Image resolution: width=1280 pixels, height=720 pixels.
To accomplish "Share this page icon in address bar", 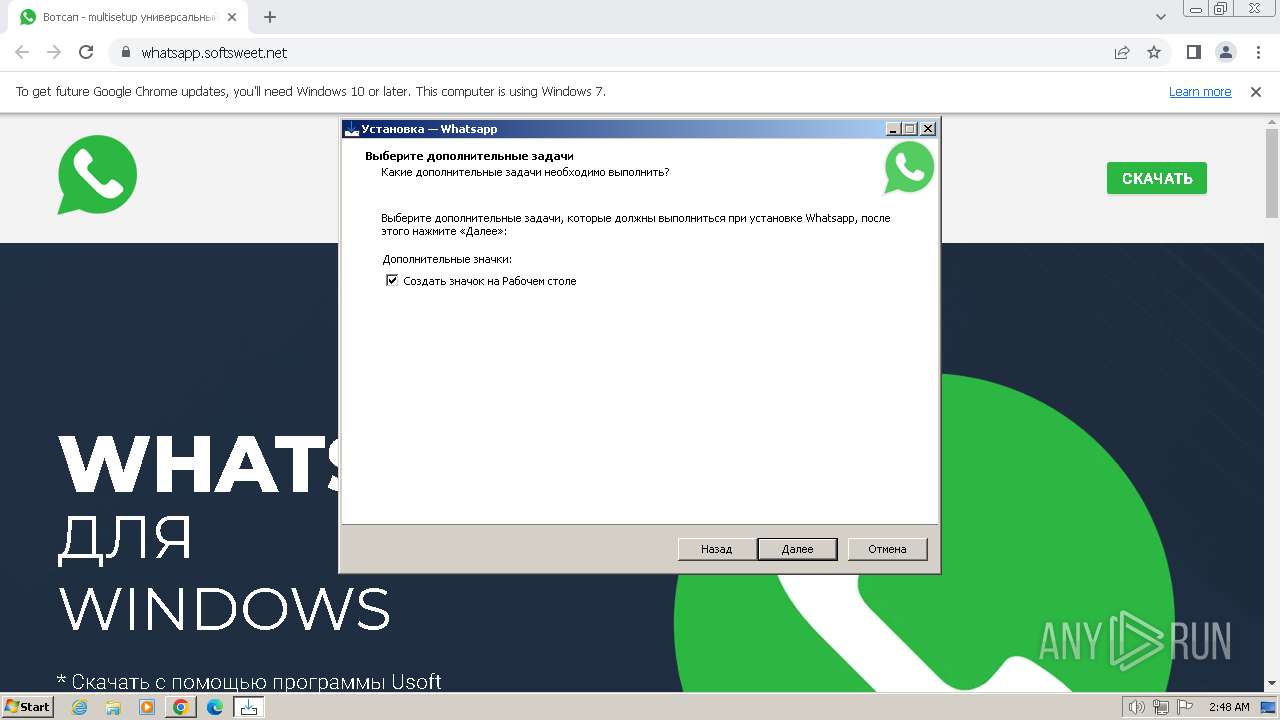I will pos(1122,52).
